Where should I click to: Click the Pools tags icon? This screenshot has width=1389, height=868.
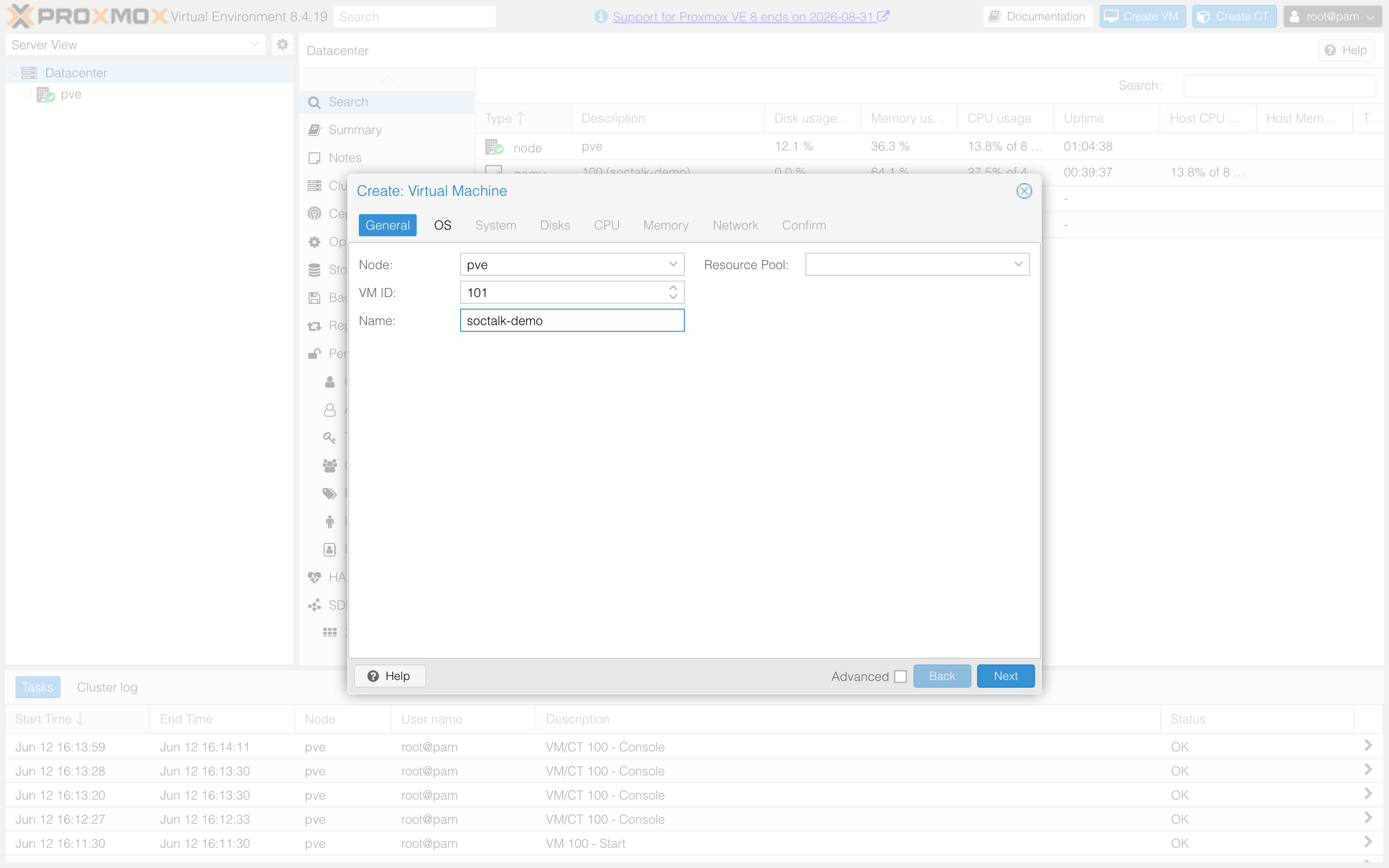329,493
